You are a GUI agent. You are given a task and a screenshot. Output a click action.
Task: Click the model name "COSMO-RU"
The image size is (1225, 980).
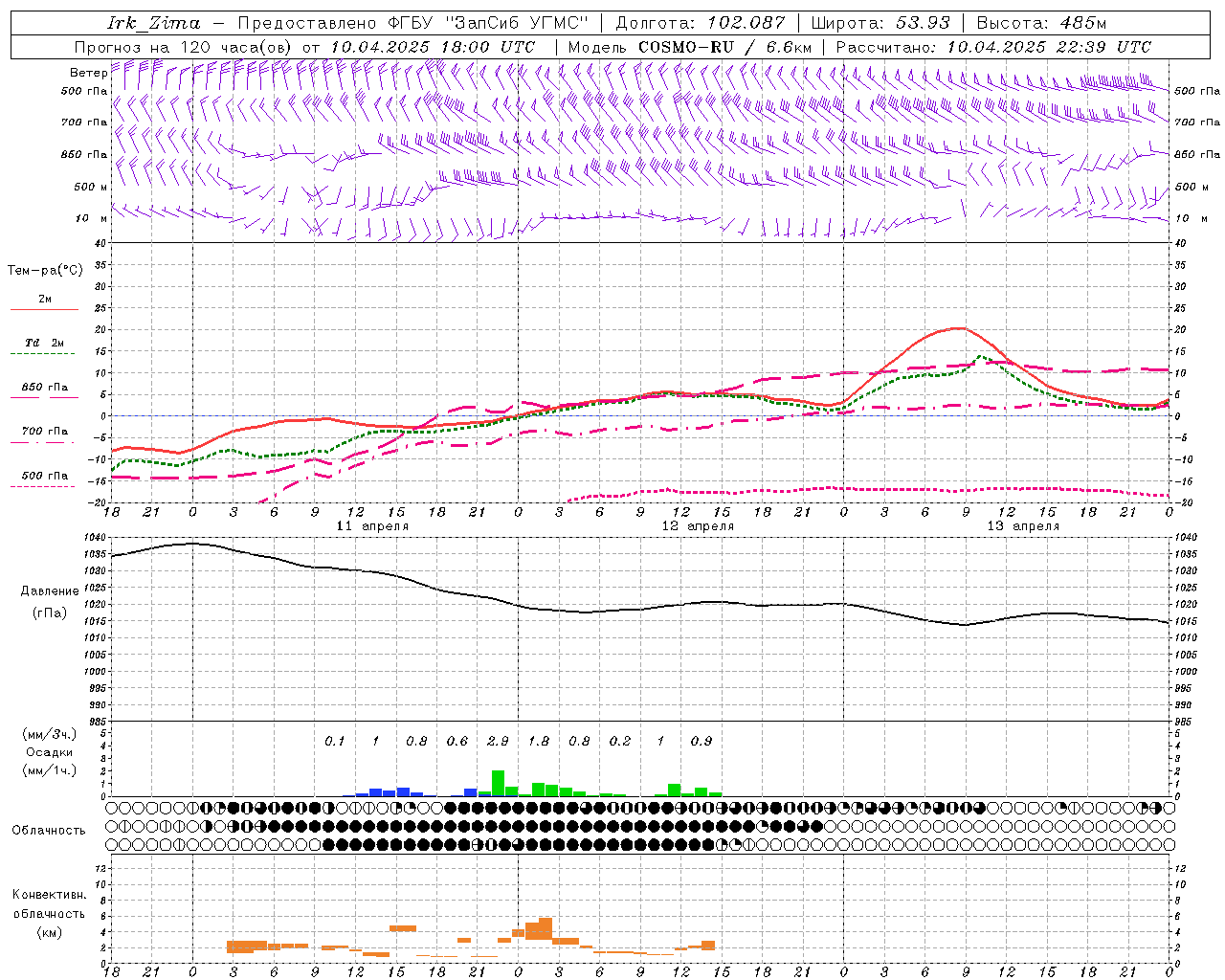coord(686,47)
